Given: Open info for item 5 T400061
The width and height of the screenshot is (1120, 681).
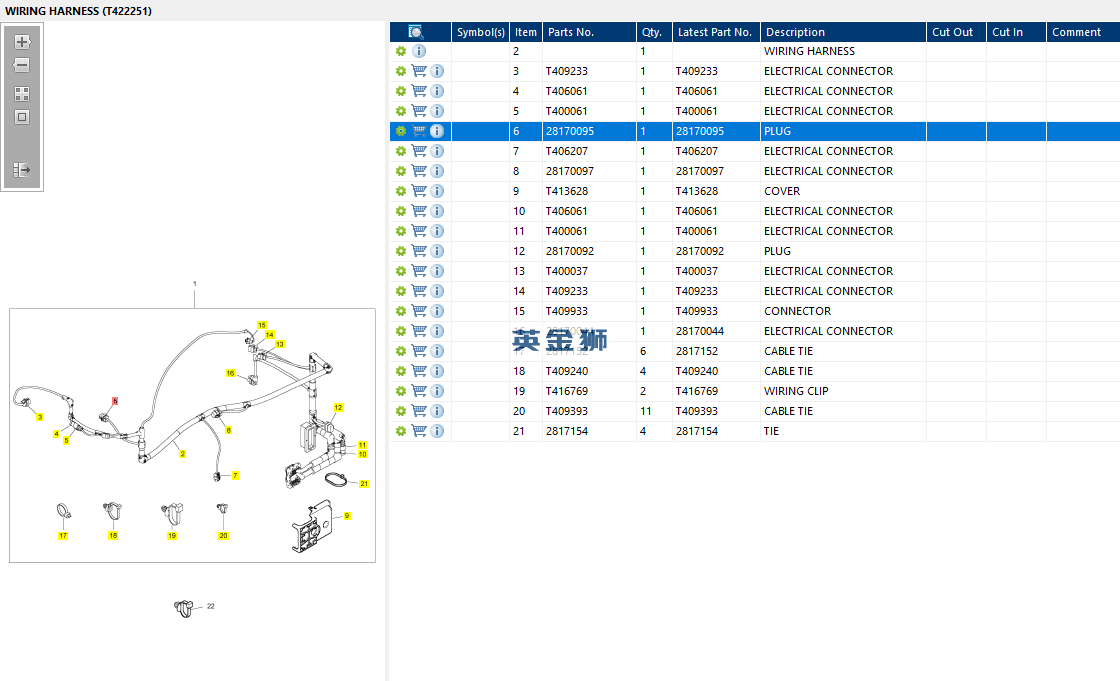Looking at the screenshot, I should [437, 111].
